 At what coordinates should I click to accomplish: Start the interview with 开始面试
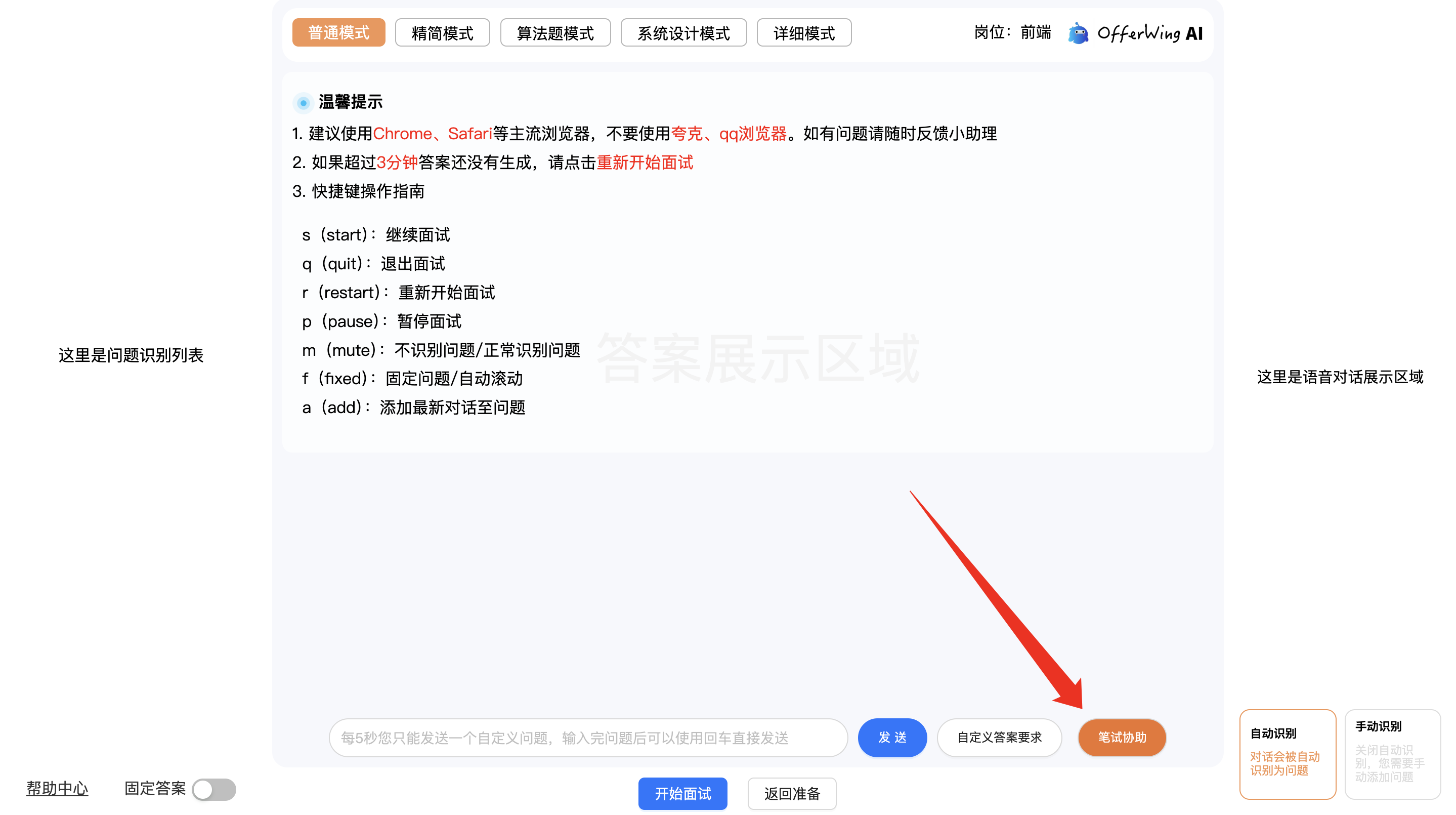(682, 794)
